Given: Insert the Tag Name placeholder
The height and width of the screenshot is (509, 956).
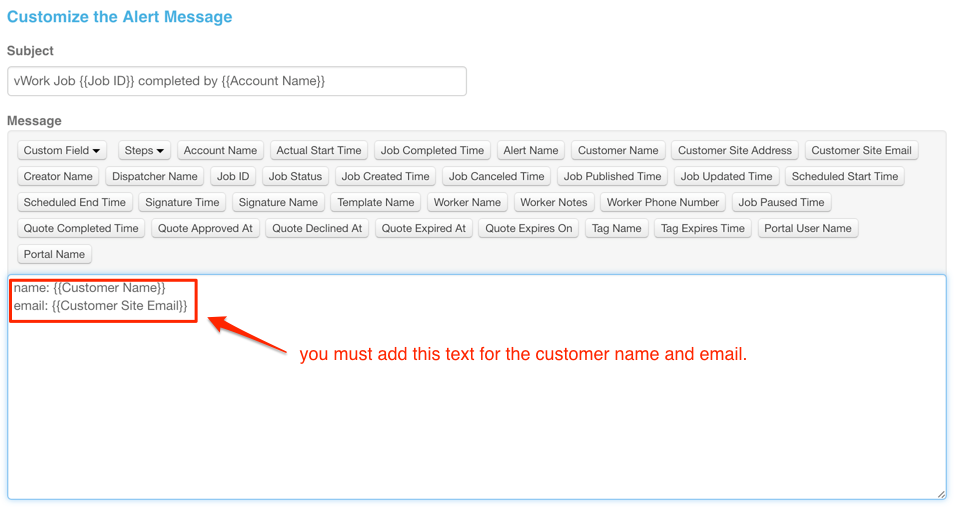Looking at the screenshot, I should coord(616,229).
